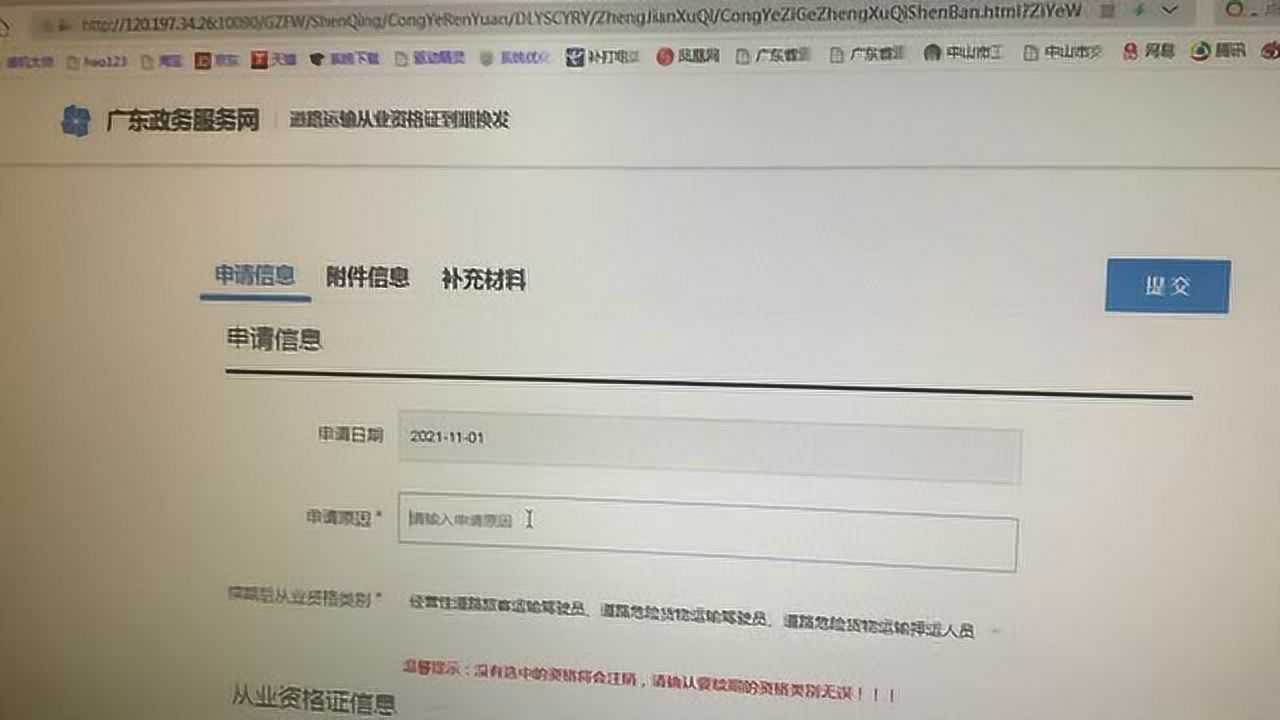The image size is (1280, 720).
Task: Click the red 温馨提示 warning text
Action: point(649,679)
